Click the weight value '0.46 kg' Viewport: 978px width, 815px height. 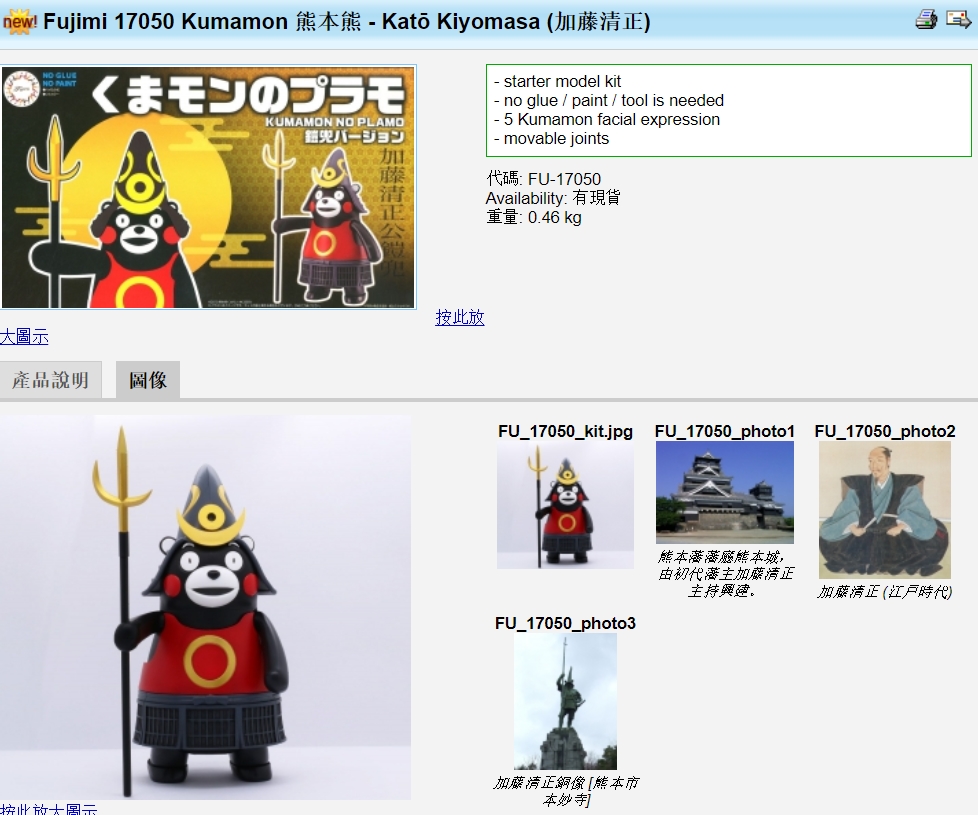[x=554, y=218]
